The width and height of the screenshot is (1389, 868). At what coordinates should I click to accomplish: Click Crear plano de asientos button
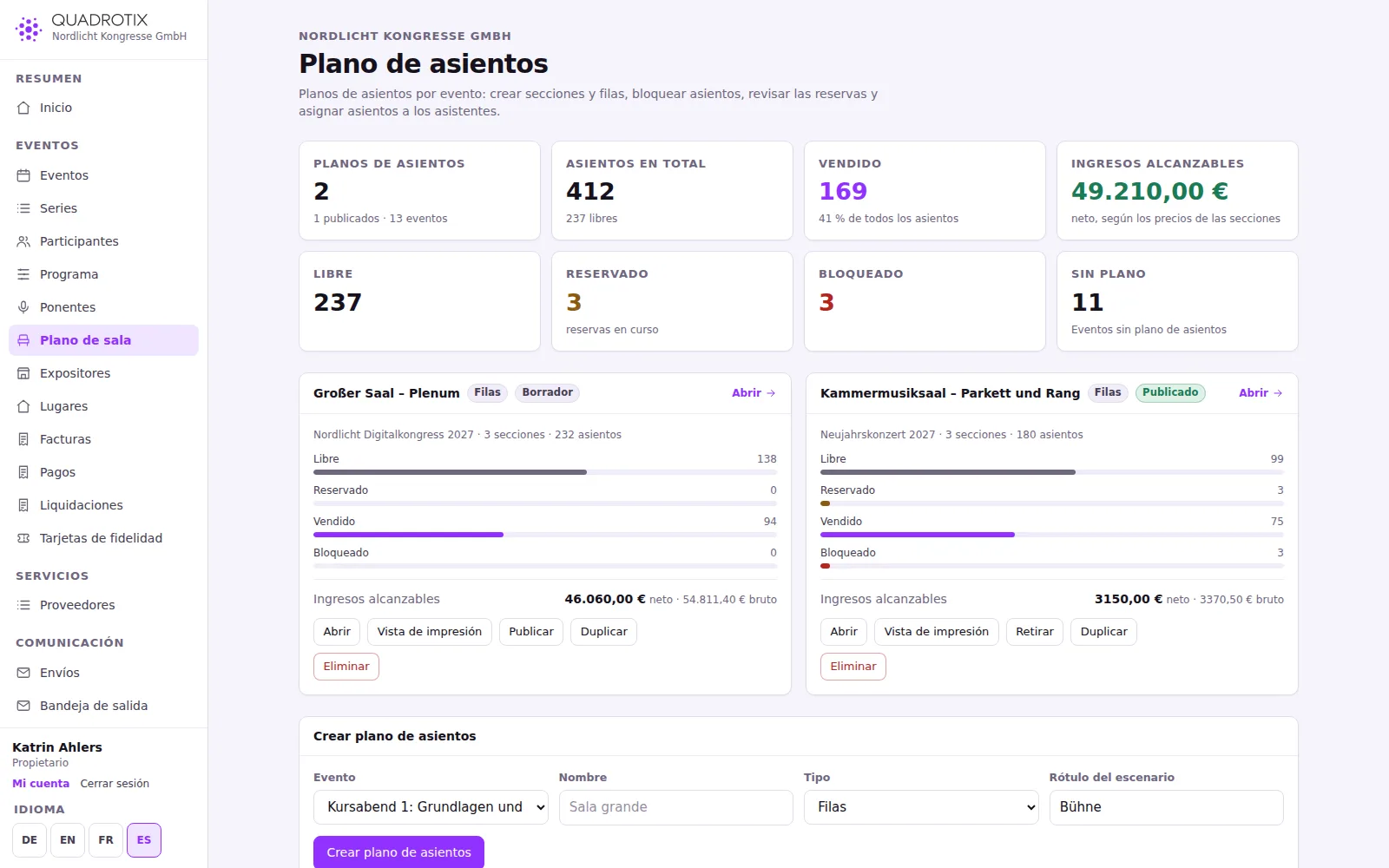pos(398,852)
